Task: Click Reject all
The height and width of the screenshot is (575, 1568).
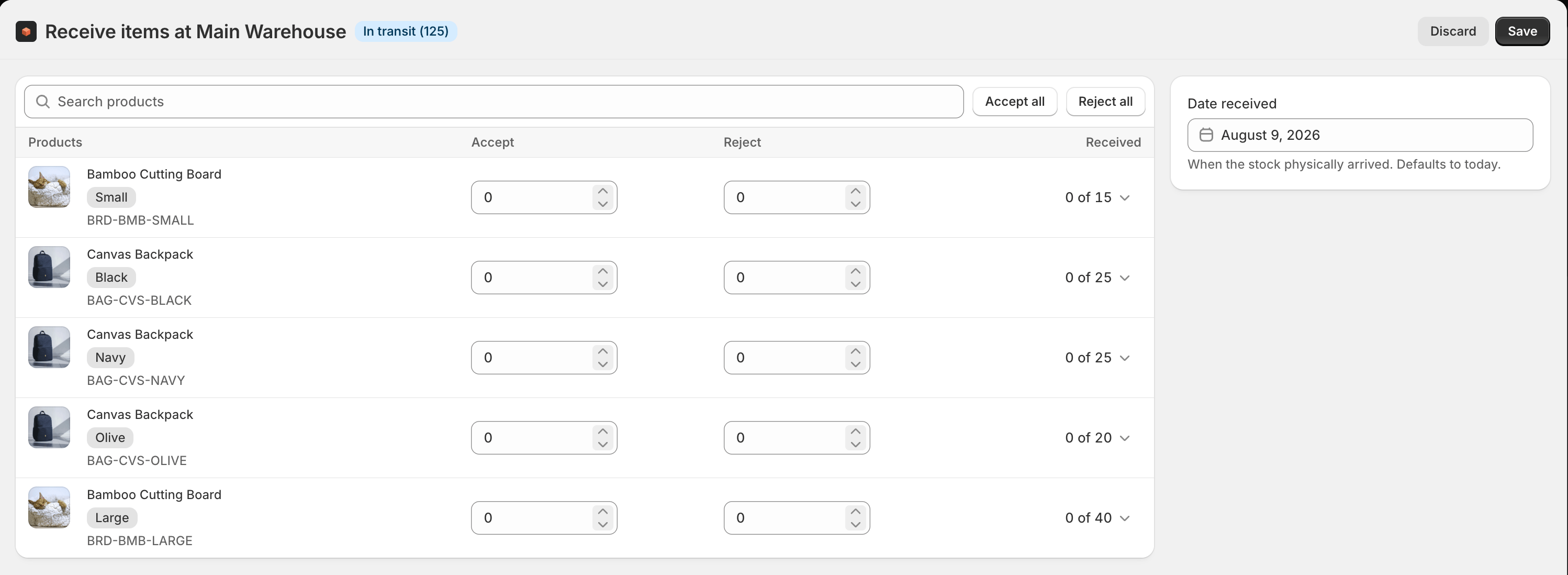Action: tap(1105, 101)
